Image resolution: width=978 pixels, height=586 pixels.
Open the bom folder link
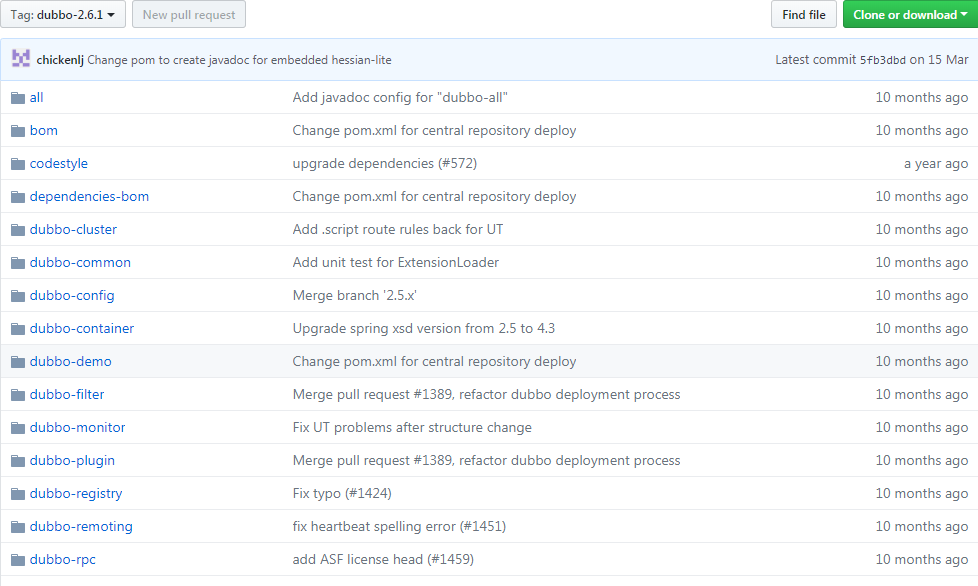(44, 130)
